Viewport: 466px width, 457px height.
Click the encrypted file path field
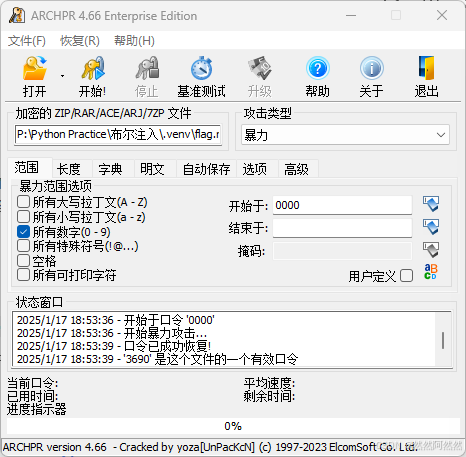click(x=118, y=135)
